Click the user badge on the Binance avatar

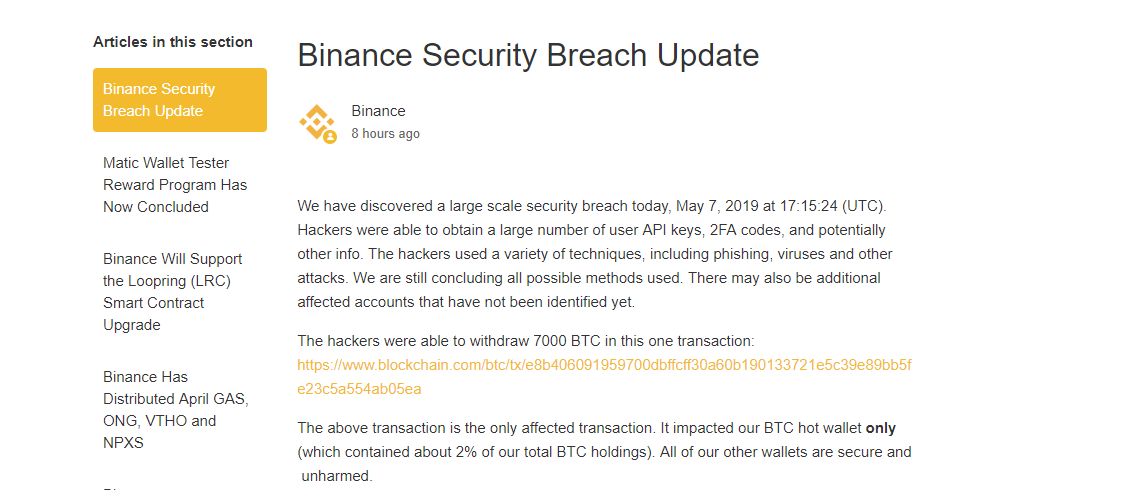tap(330, 136)
